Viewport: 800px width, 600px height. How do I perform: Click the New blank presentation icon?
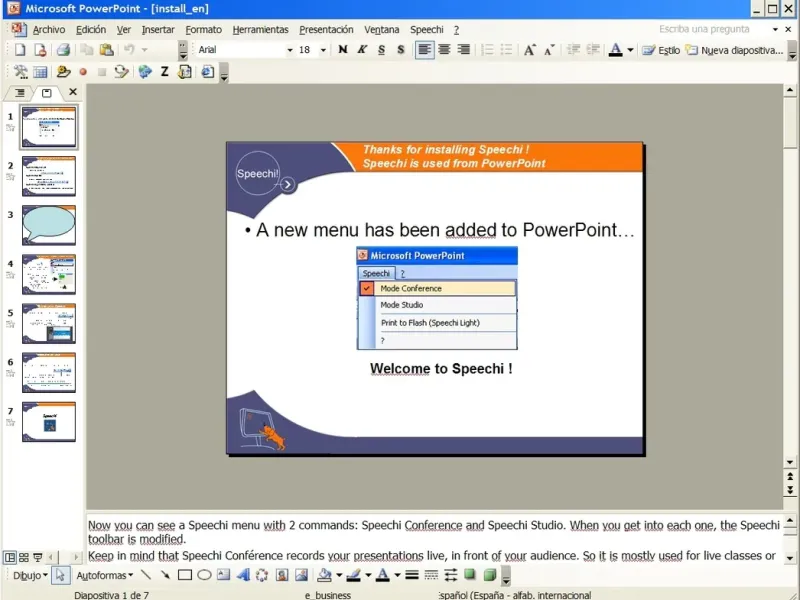pyautogui.click(x=20, y=49)
